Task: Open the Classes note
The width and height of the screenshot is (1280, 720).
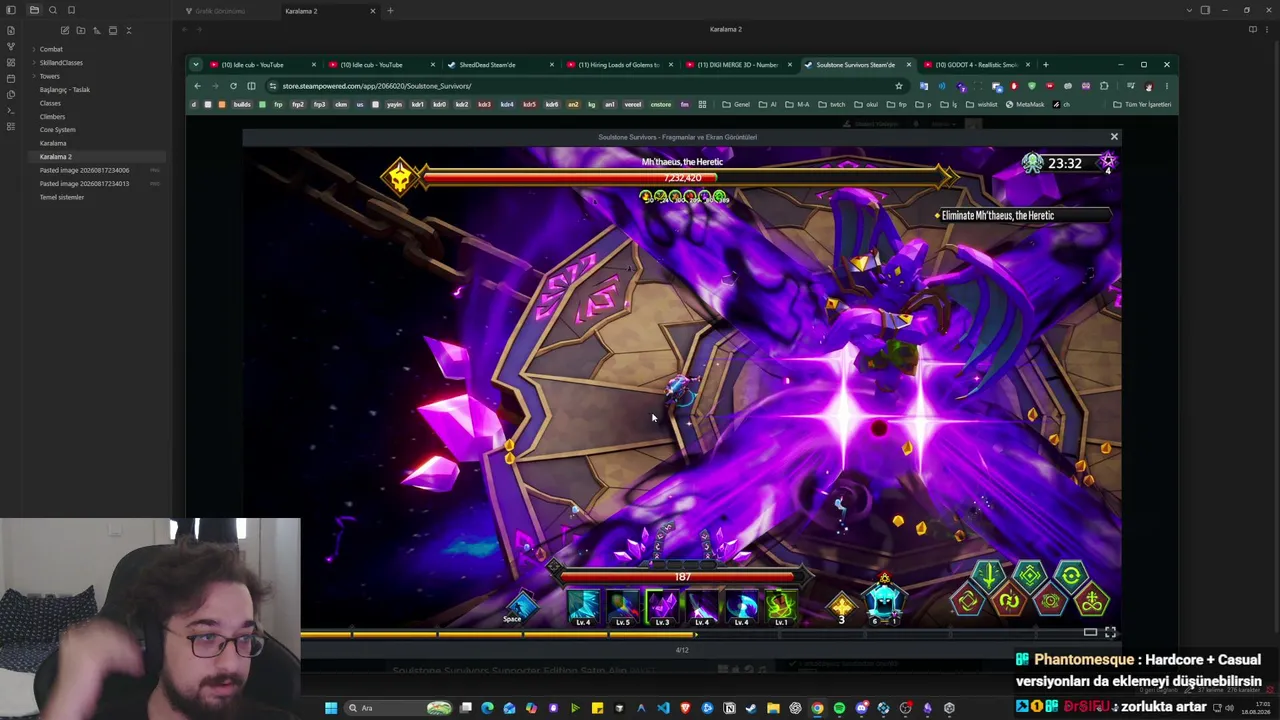Action: 50,103
